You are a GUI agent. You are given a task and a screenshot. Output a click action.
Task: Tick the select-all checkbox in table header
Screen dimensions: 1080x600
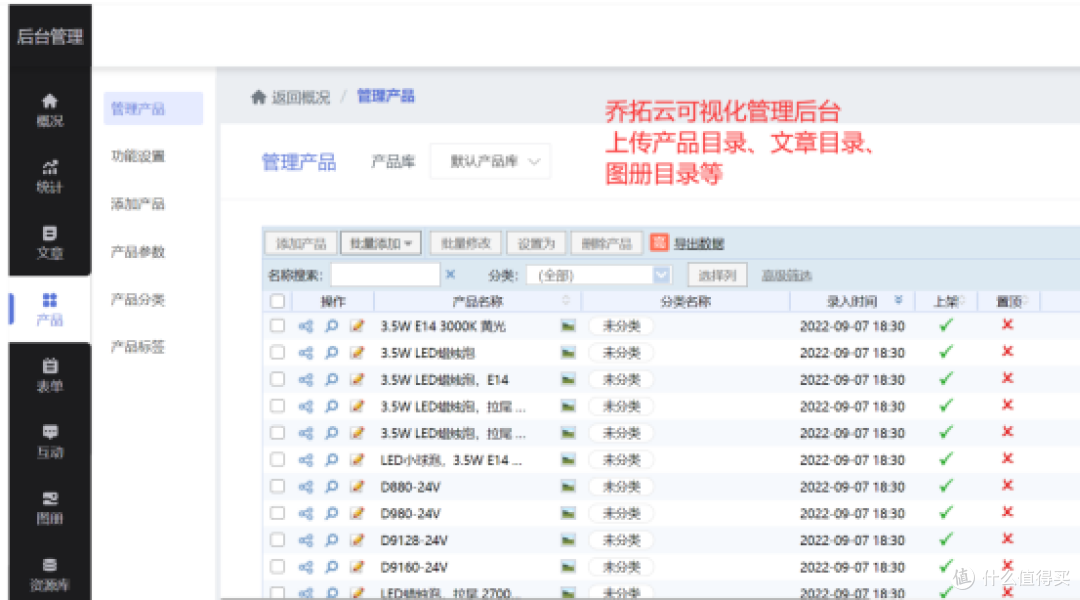coord(278,301)
